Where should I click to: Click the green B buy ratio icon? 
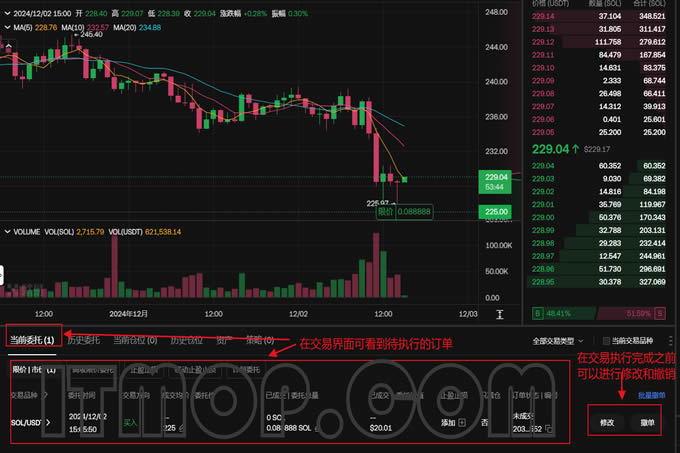[538, 313]
